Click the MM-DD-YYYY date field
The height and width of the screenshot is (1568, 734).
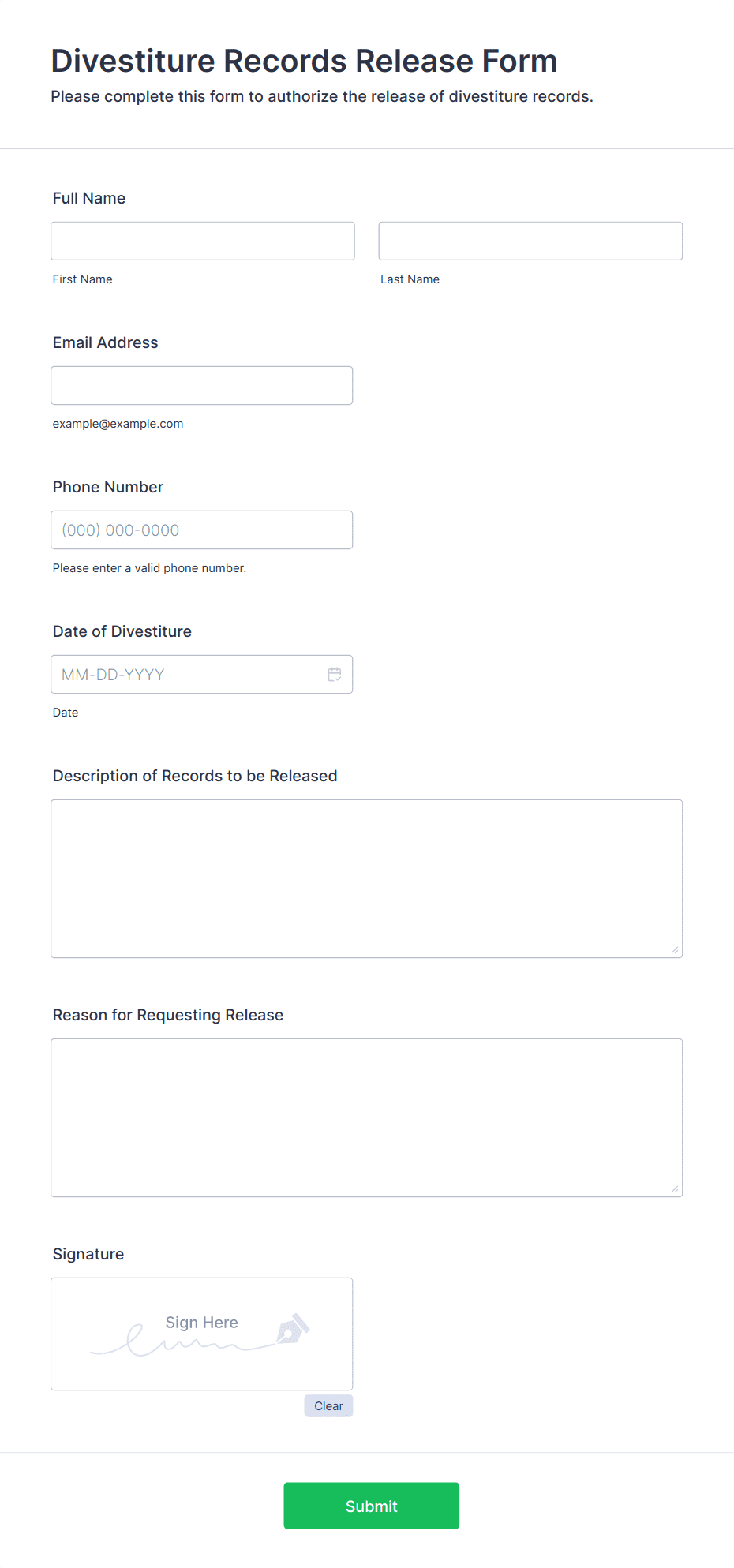pos(202,674)
